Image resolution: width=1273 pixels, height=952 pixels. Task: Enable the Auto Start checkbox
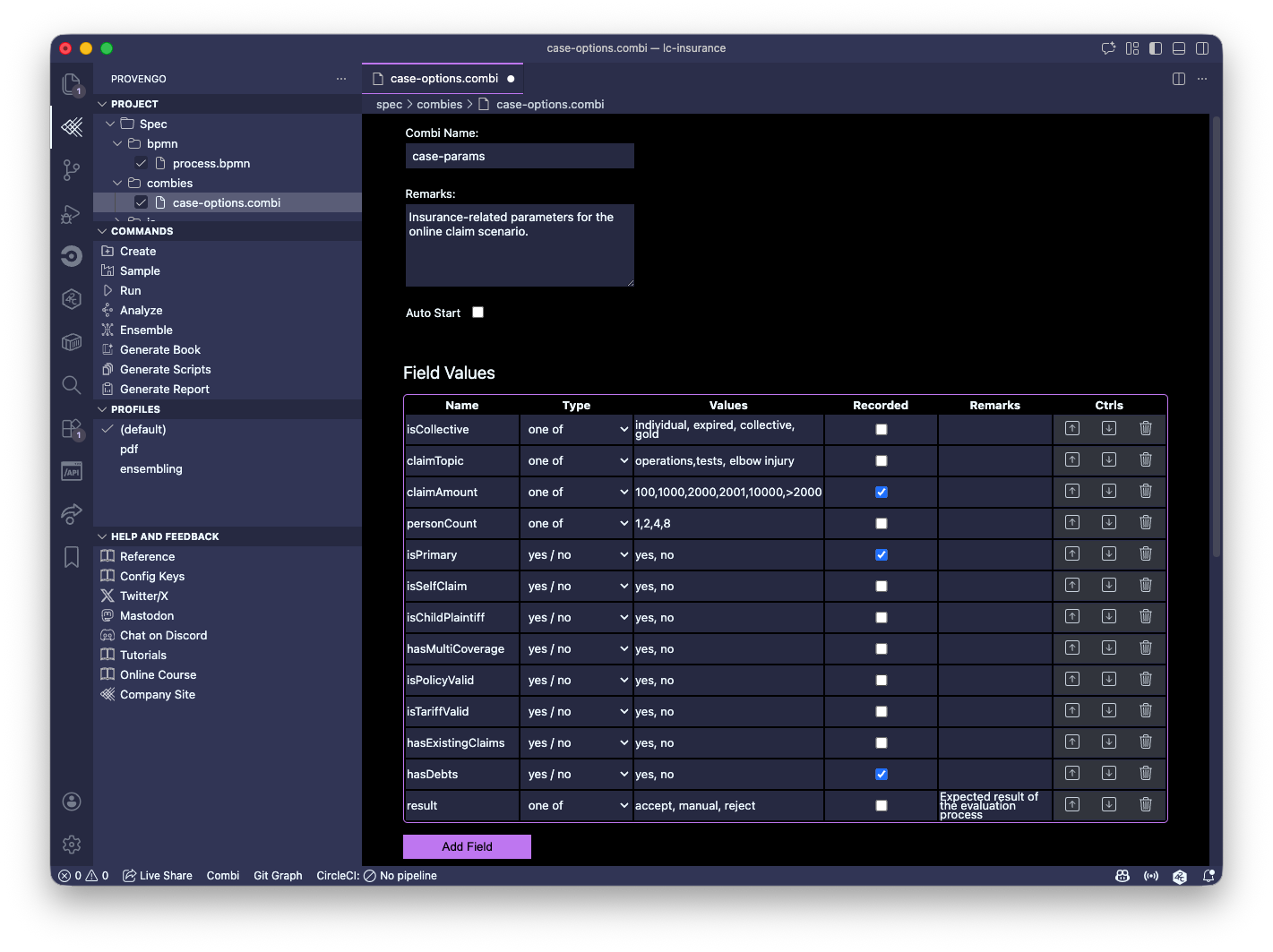click(478, 313)
